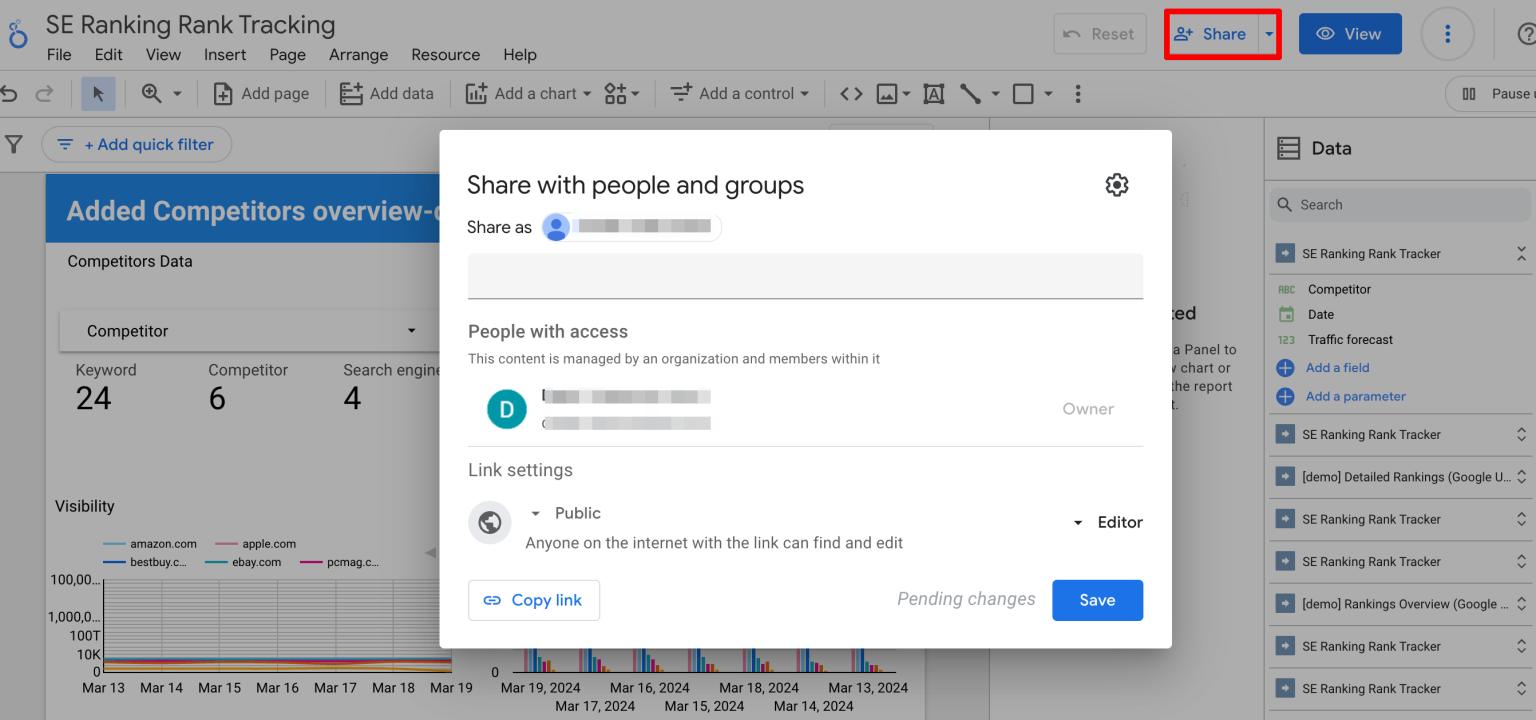Open the Resource menu

[x=445, y=55]
